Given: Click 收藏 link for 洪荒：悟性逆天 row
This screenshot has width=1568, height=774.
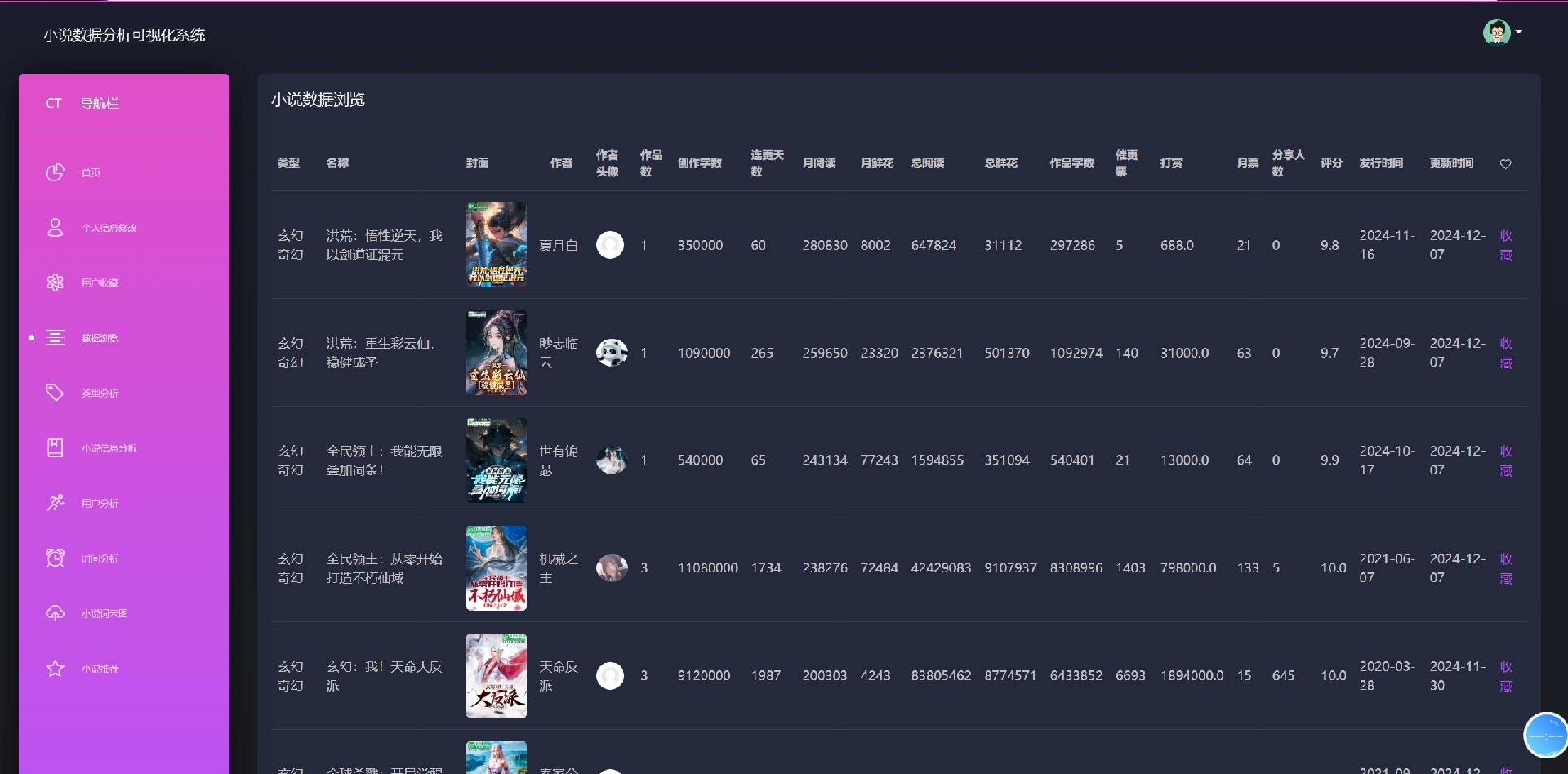Looking at the screenshot, I should (x=1507, y=245).
